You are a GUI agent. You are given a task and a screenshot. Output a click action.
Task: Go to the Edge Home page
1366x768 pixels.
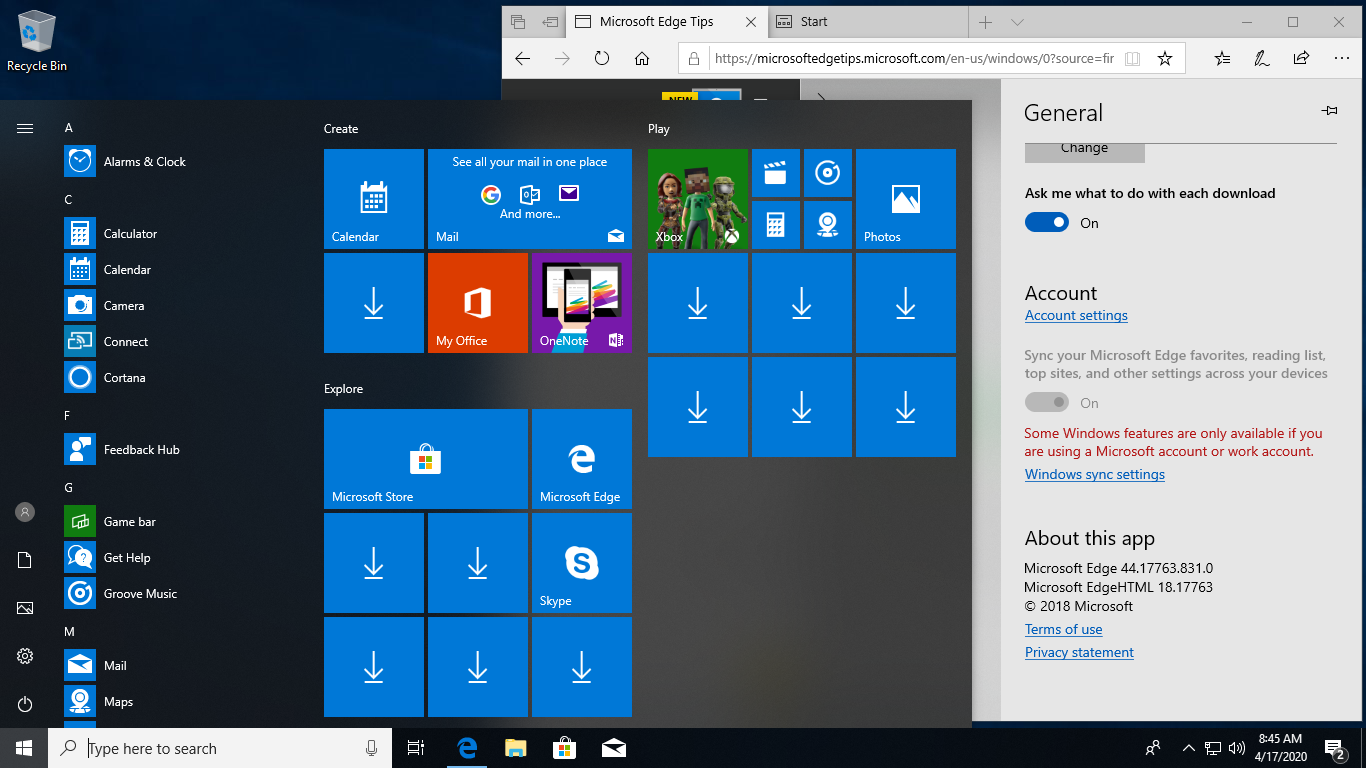pos(642,59)
